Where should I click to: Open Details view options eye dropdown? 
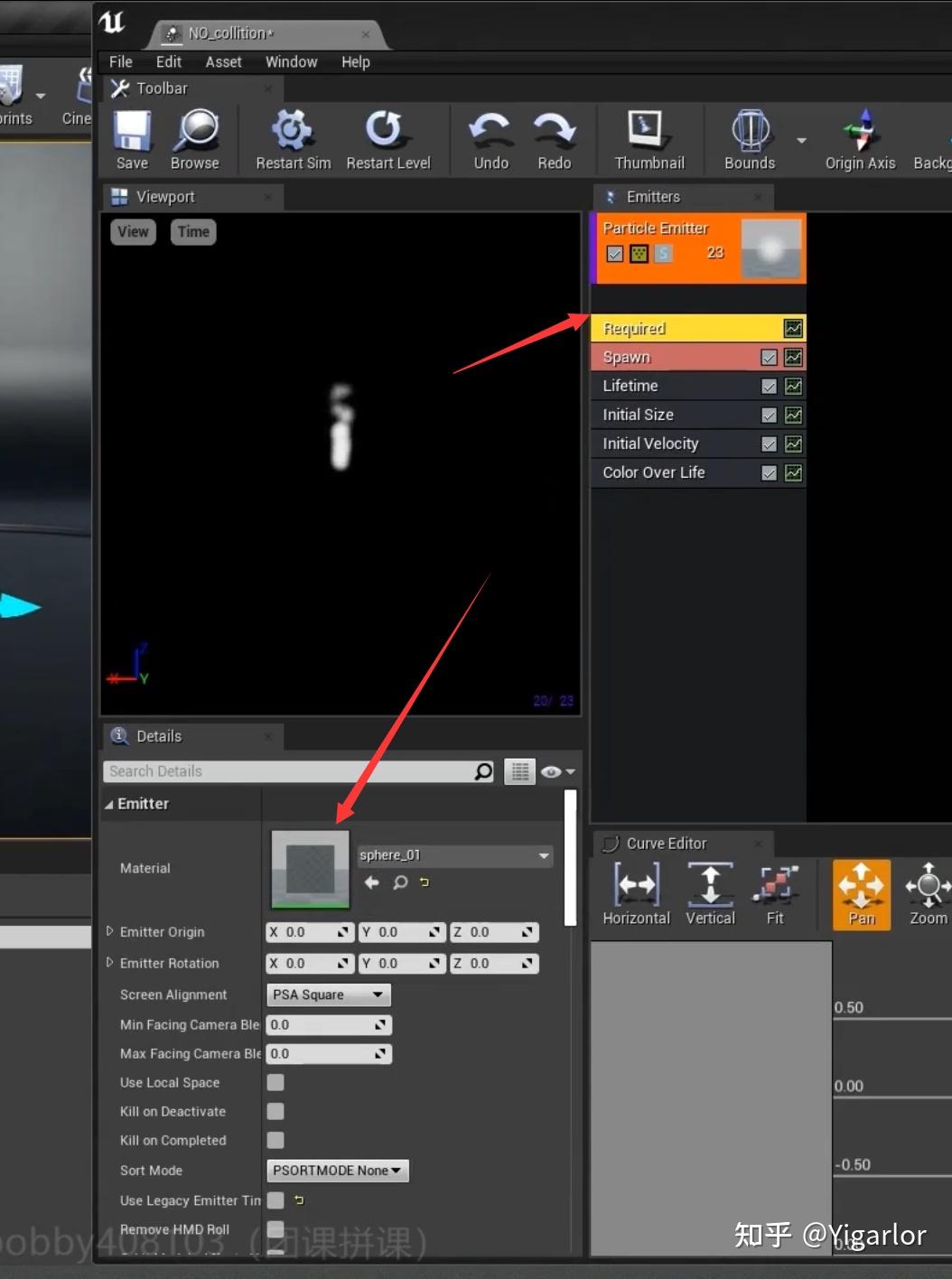tap(557, 771)
